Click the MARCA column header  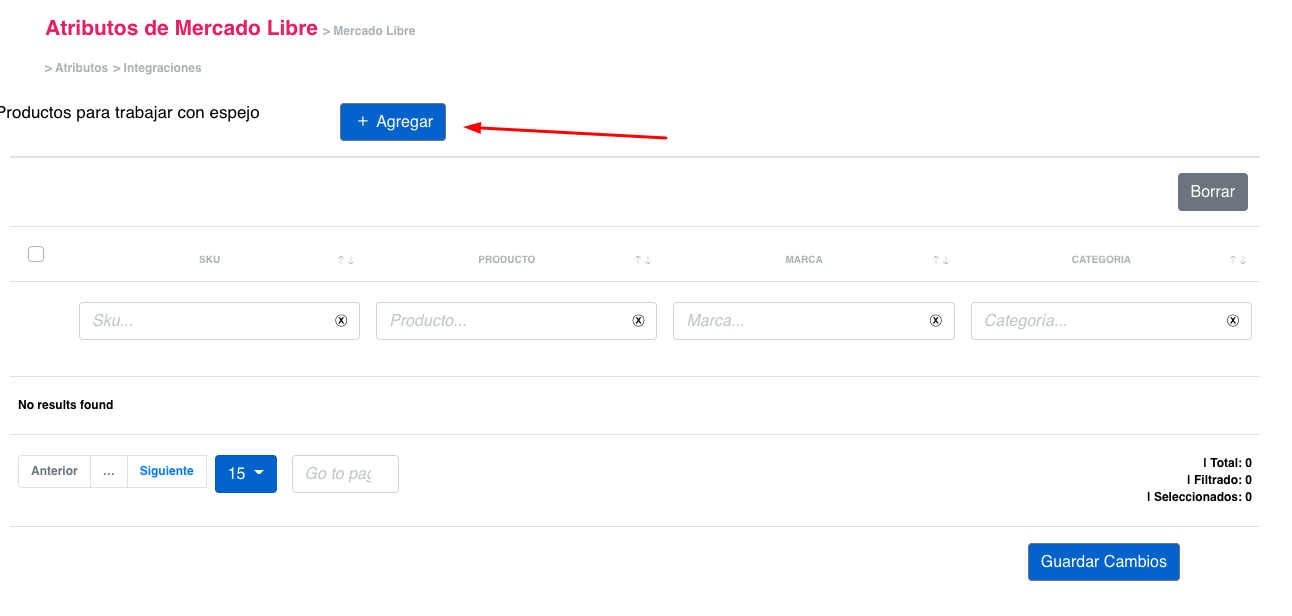point(804,260)
